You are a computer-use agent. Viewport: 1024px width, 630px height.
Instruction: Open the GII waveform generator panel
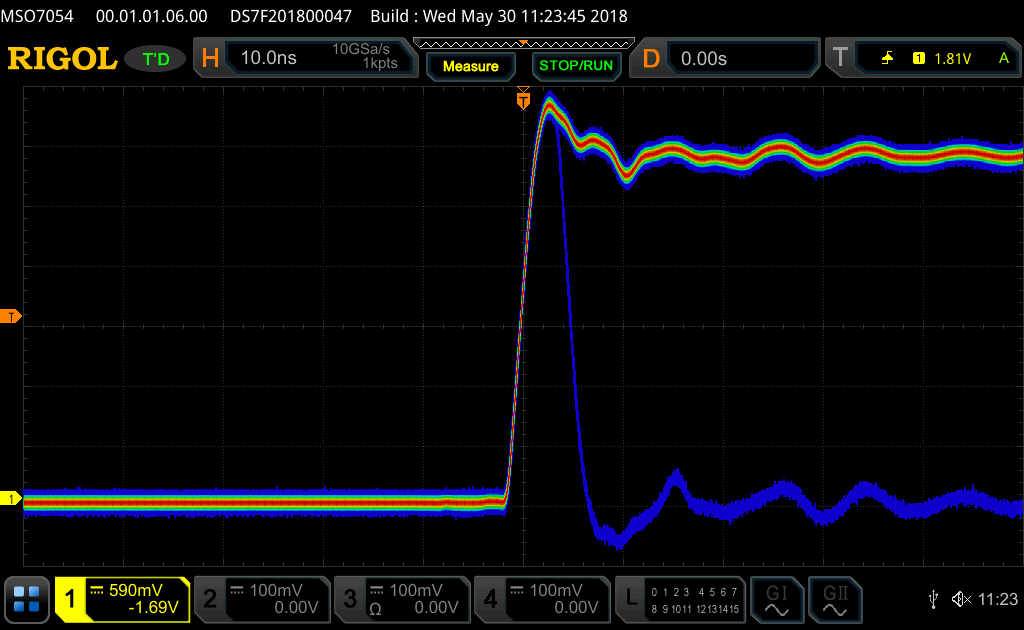[835, 599]
